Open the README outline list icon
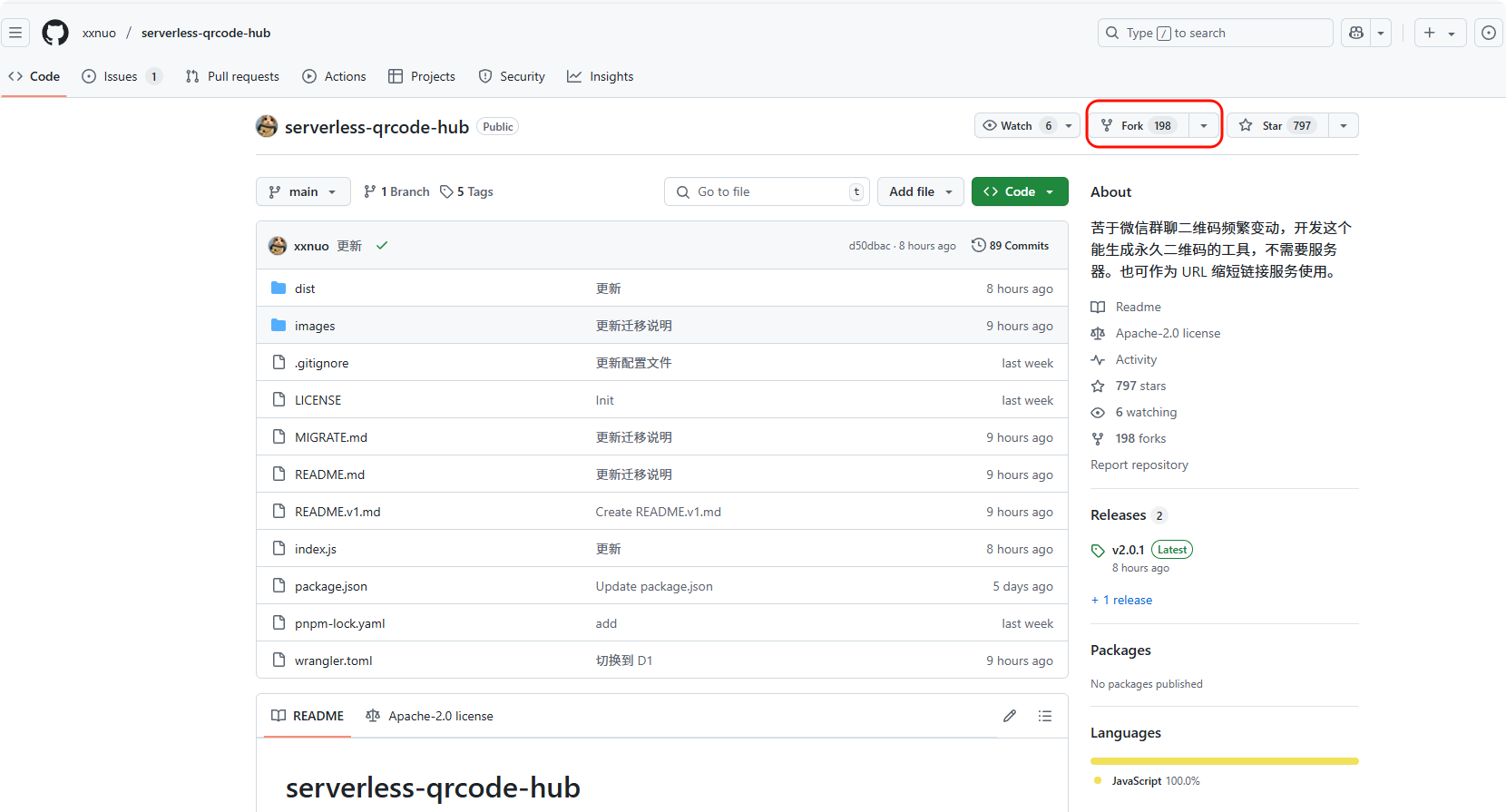 (1045, 716)
